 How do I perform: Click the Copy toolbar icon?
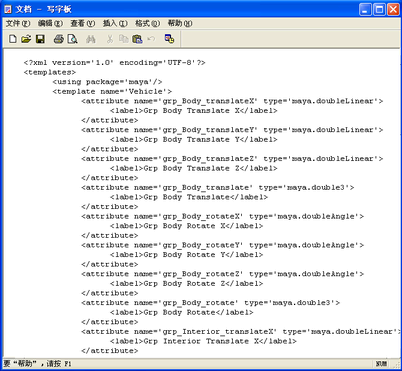(124, 39)
